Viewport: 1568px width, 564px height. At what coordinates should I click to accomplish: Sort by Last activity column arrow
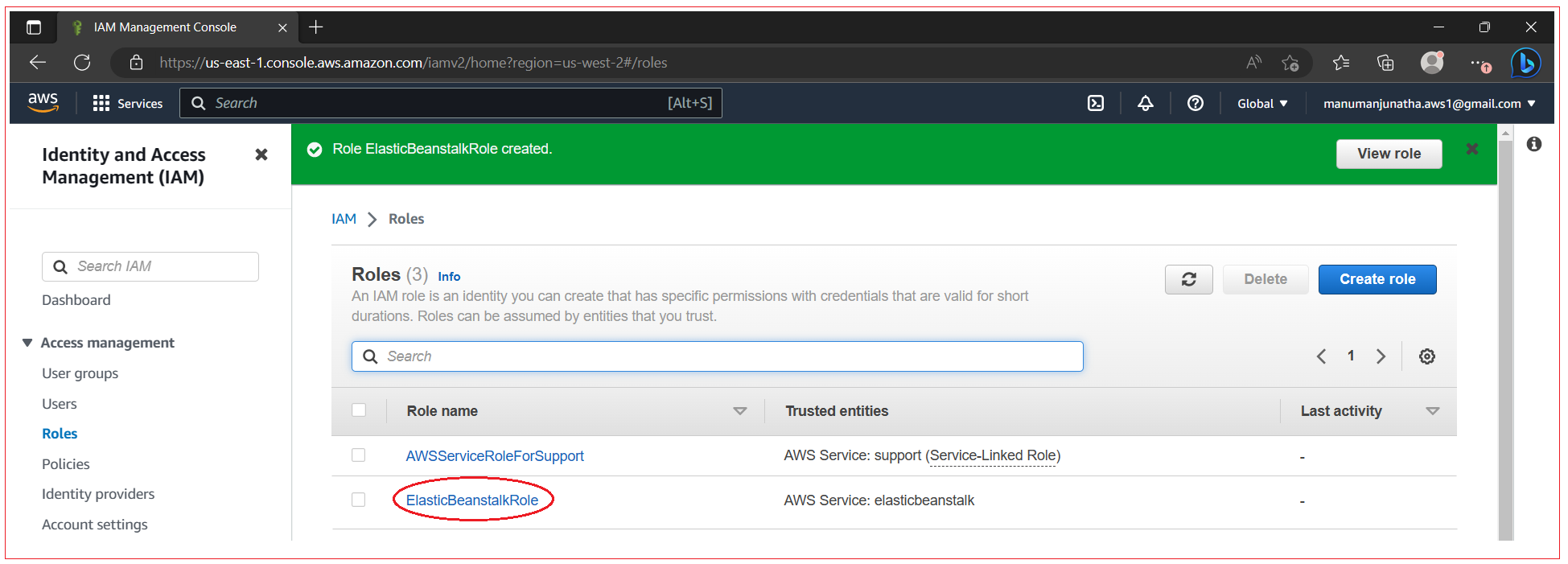(x=1433, y=411)
